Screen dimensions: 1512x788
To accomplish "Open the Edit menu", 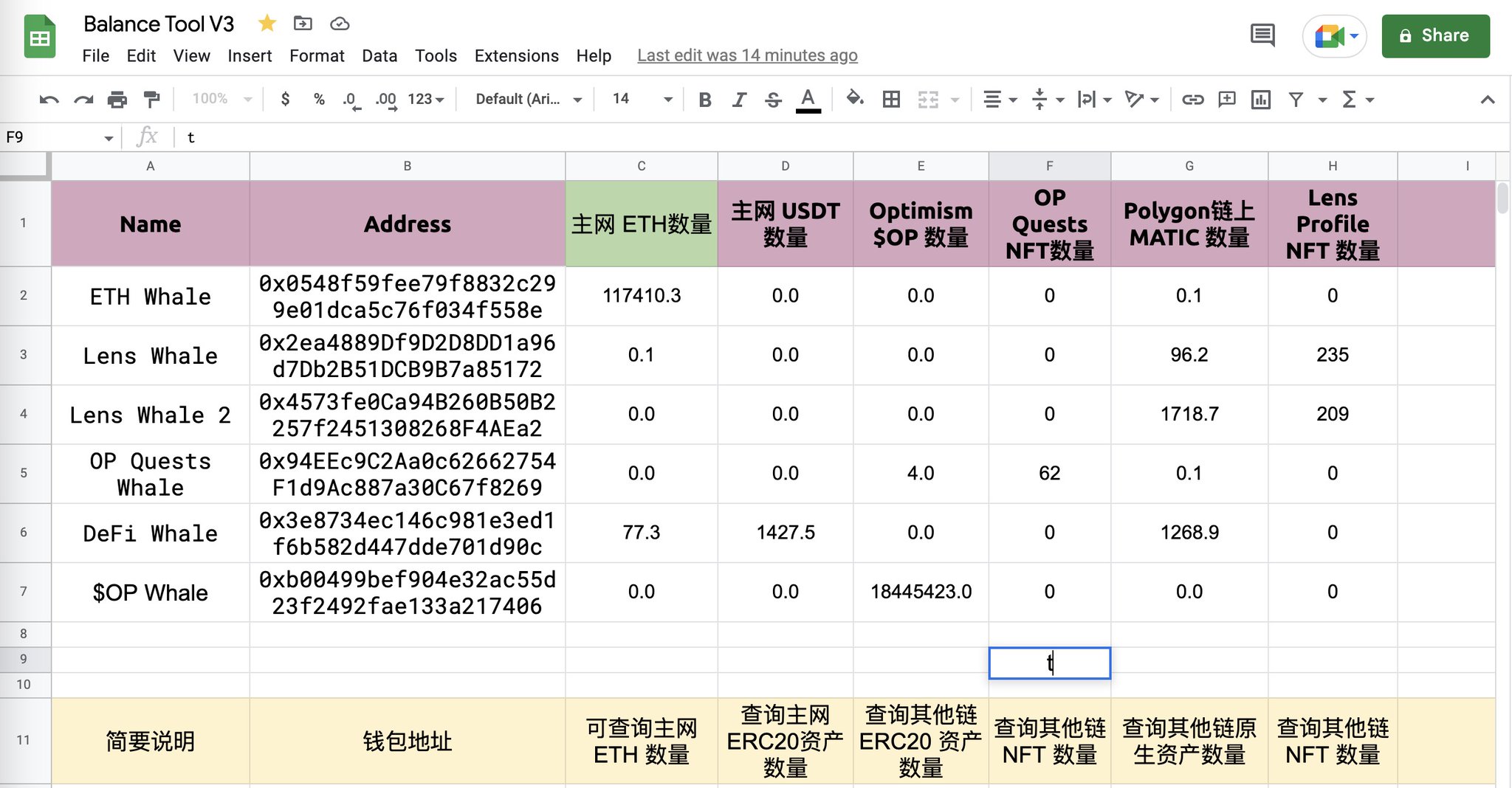I will tap(141, 56).
